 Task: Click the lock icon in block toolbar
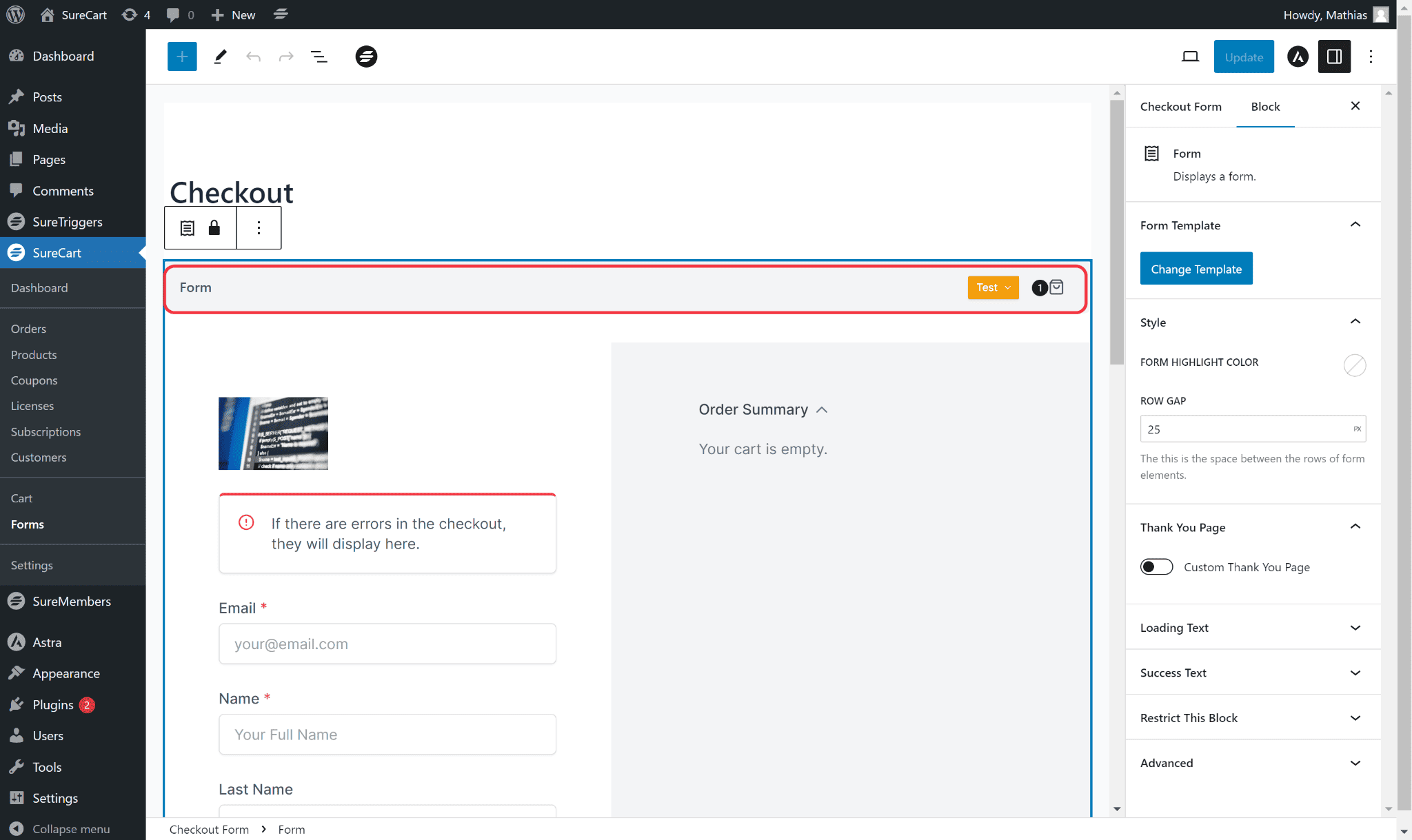[214, 228]
